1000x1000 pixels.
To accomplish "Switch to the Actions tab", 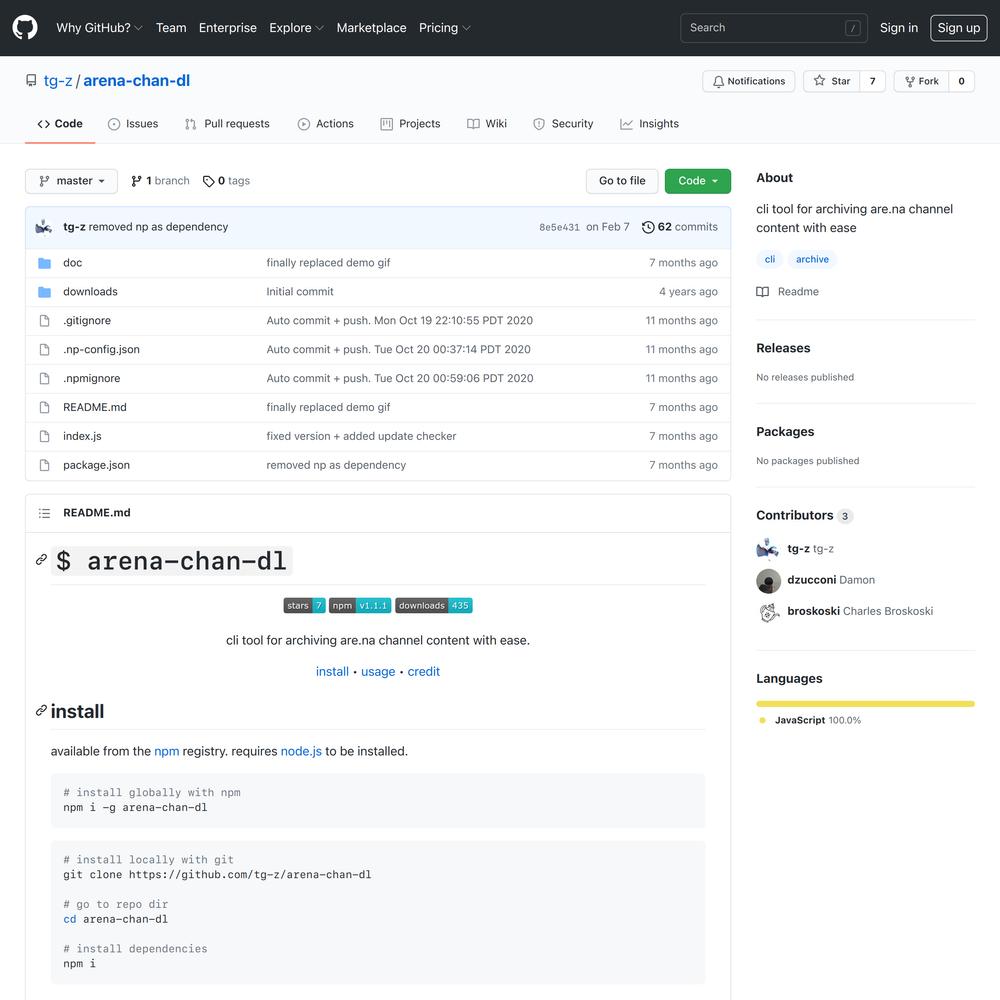I will [x=325, y=124].
